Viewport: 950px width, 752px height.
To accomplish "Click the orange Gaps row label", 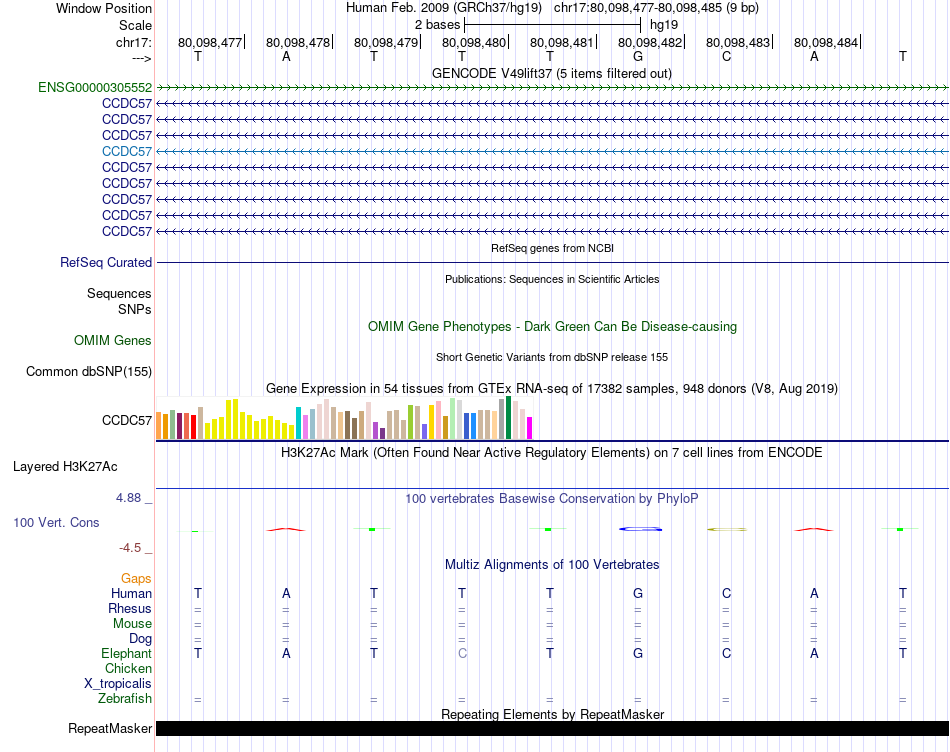I will click(136, 579).
